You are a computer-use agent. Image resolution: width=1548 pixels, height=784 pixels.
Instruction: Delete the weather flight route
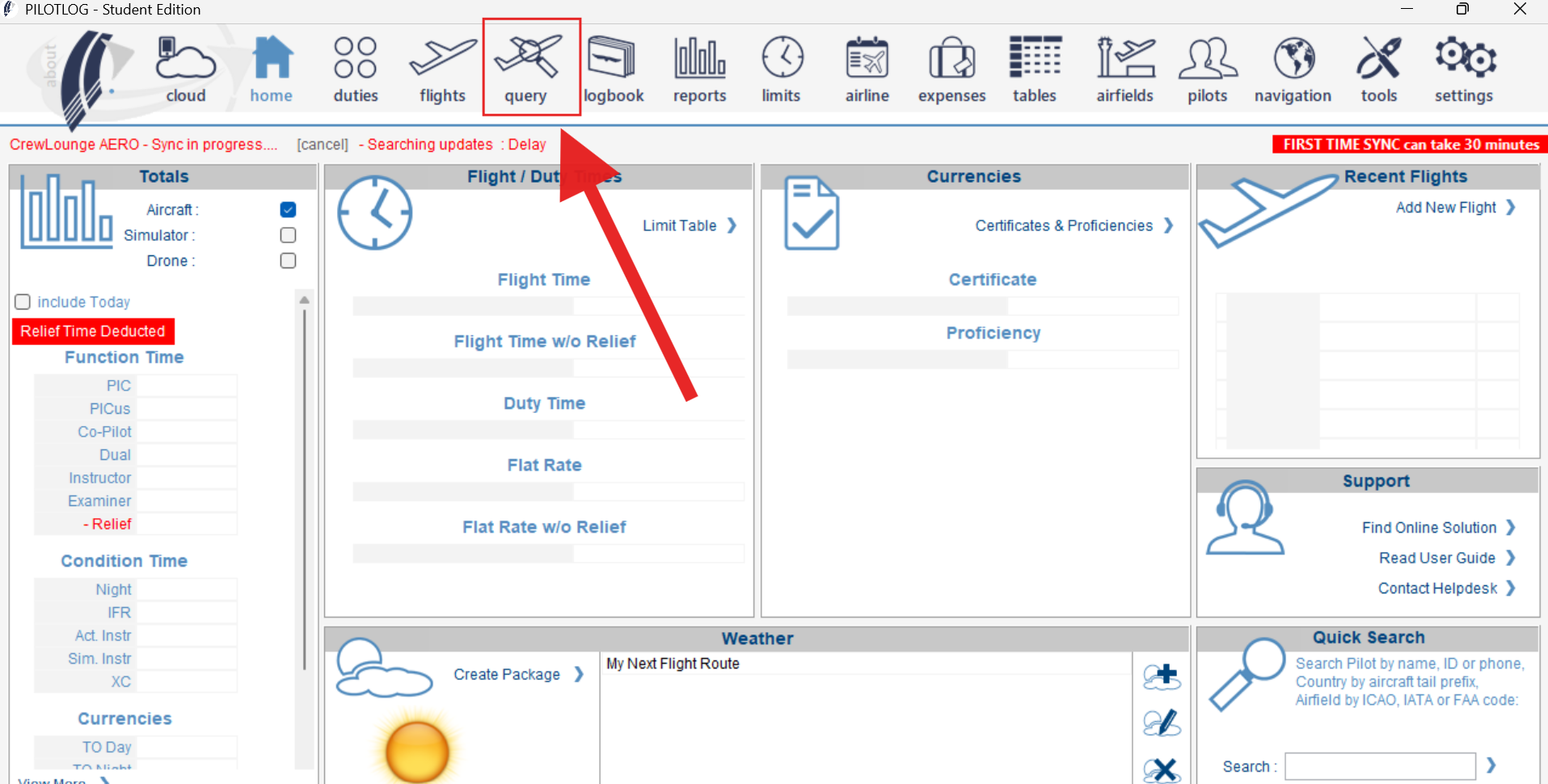point(1162,769)
